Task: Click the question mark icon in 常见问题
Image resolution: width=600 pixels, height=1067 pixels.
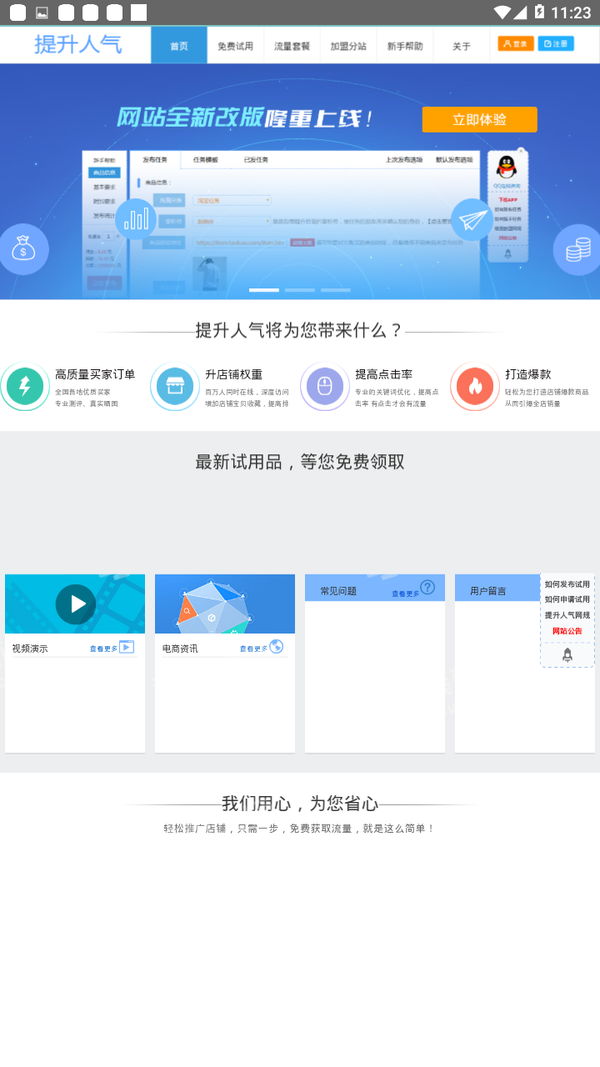Action: pos(427,587)
